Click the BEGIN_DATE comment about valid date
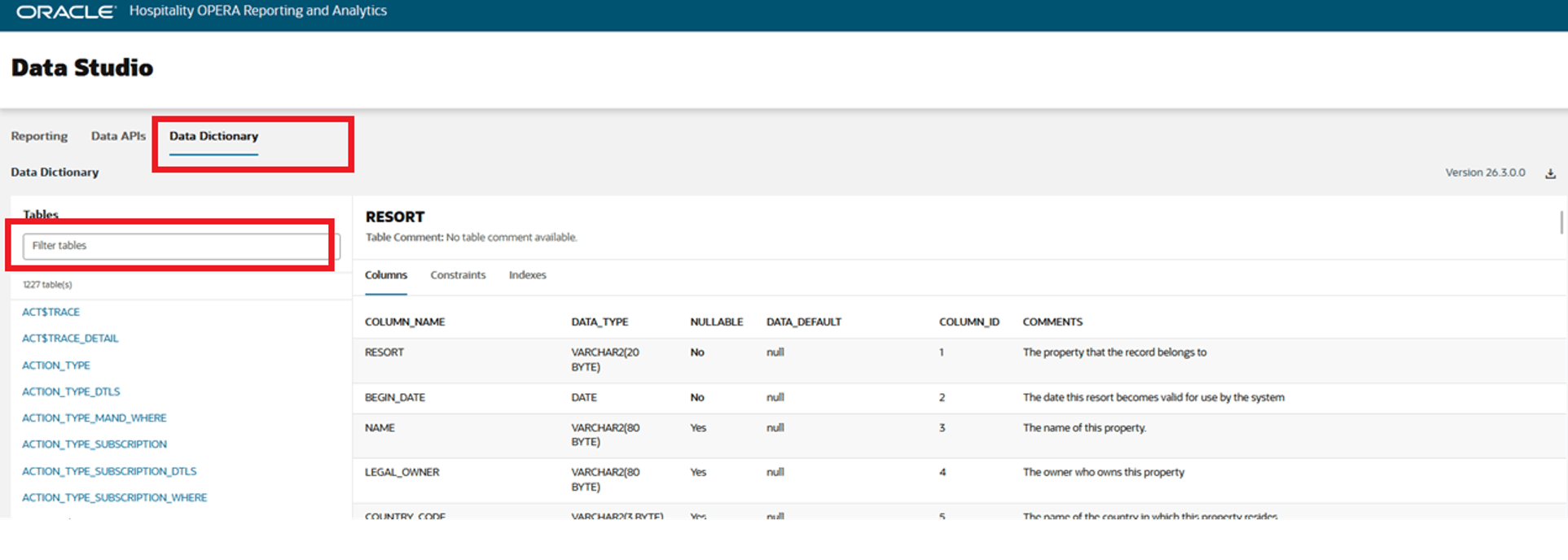1568x560 pixels. click(1153, 397)
